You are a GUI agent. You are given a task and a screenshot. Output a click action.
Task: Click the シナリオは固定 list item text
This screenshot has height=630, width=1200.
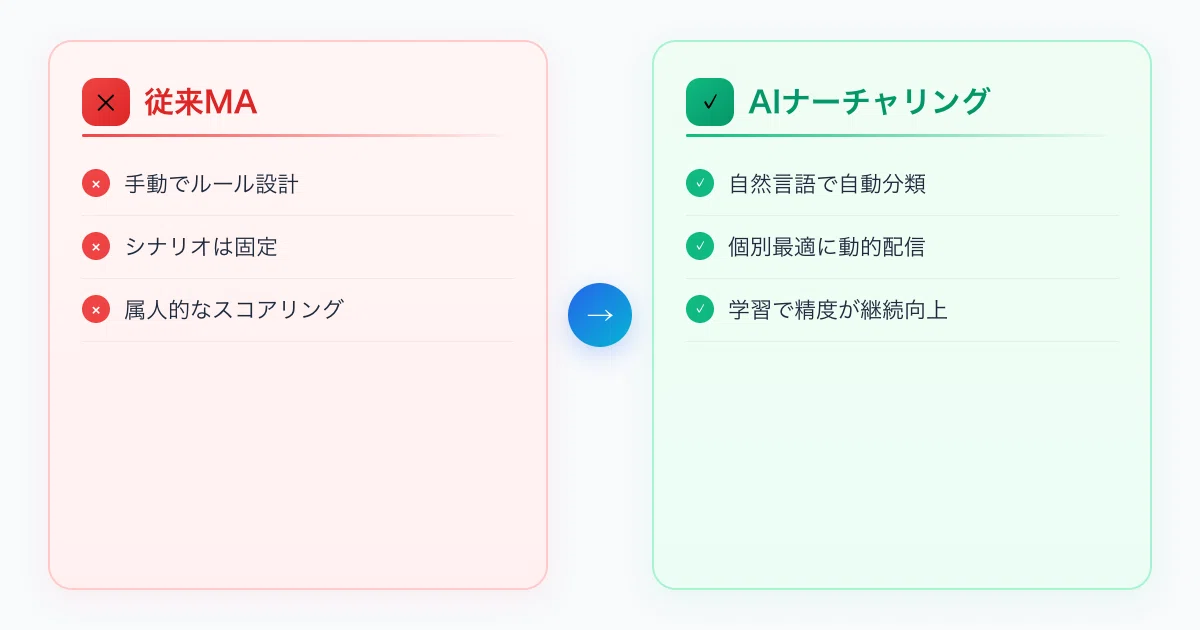click(x=201, y=246)
